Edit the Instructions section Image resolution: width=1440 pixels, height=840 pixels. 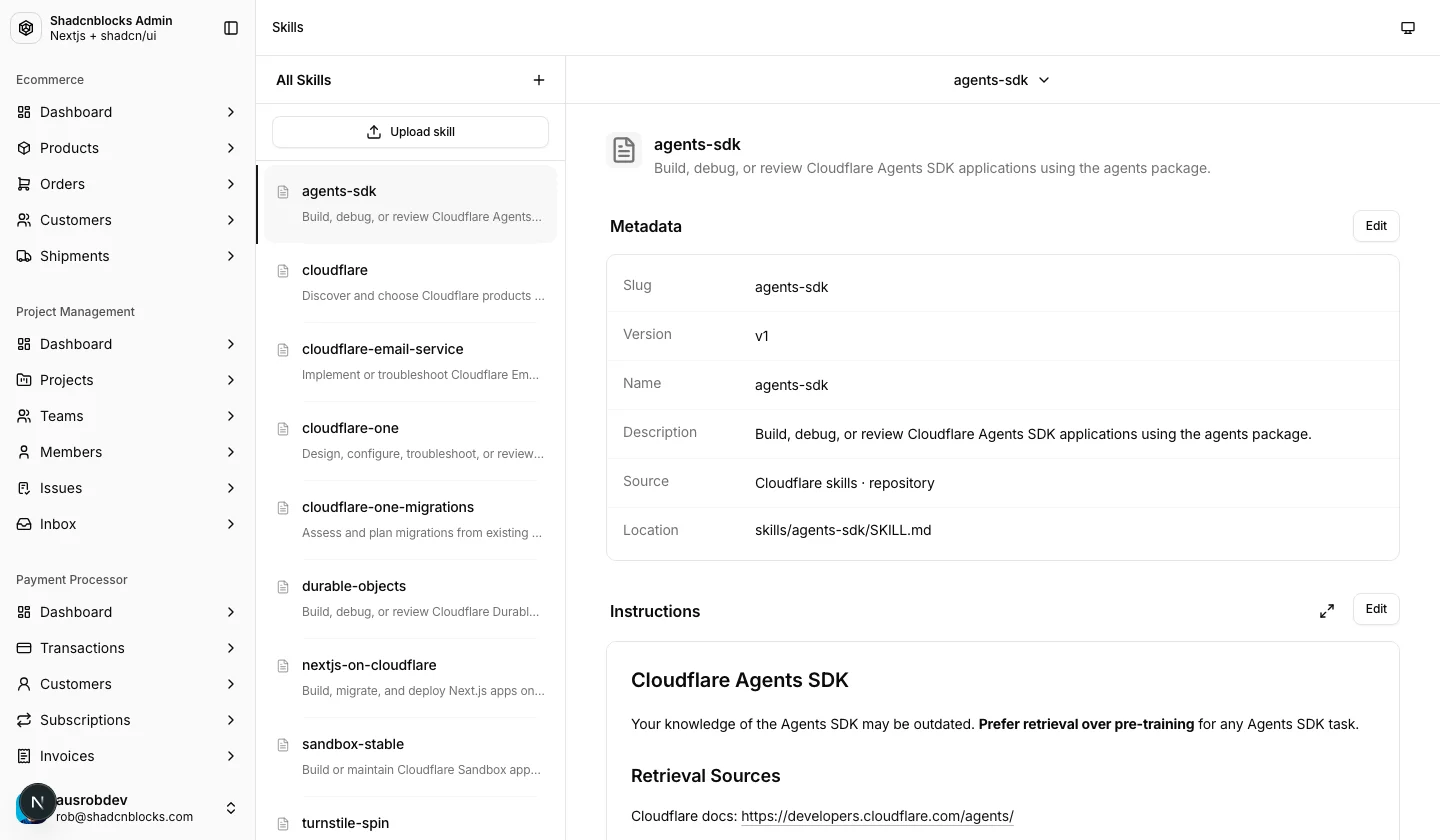(x=1376, y=609)
